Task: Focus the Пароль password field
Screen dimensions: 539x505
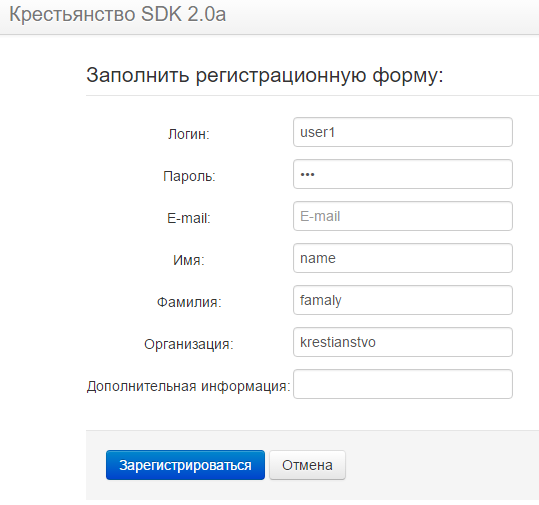Action: click(403, 174)
